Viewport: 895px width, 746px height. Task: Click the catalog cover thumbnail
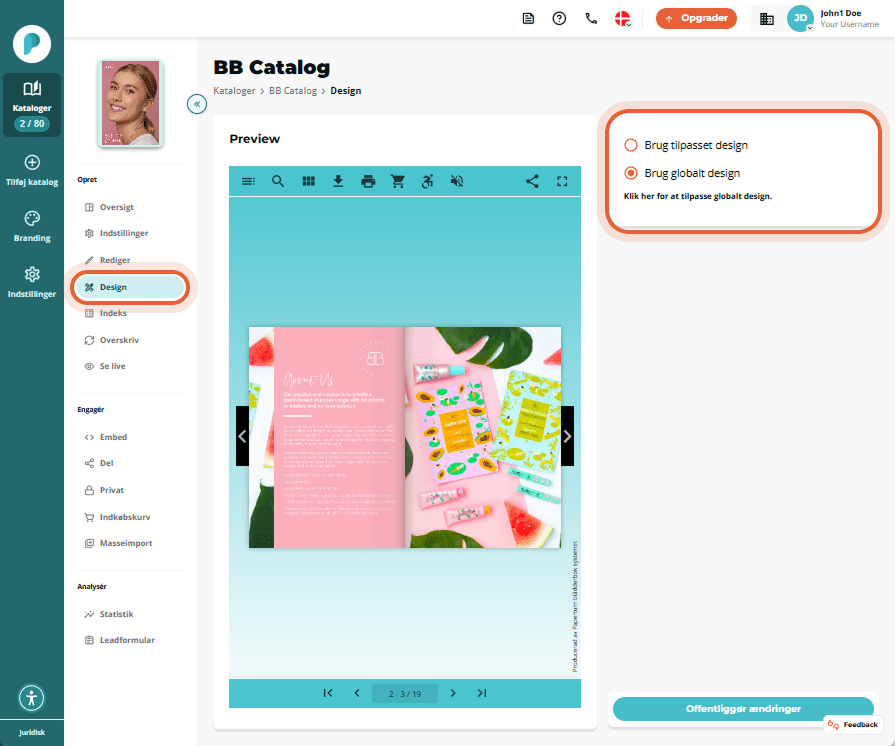131,103
